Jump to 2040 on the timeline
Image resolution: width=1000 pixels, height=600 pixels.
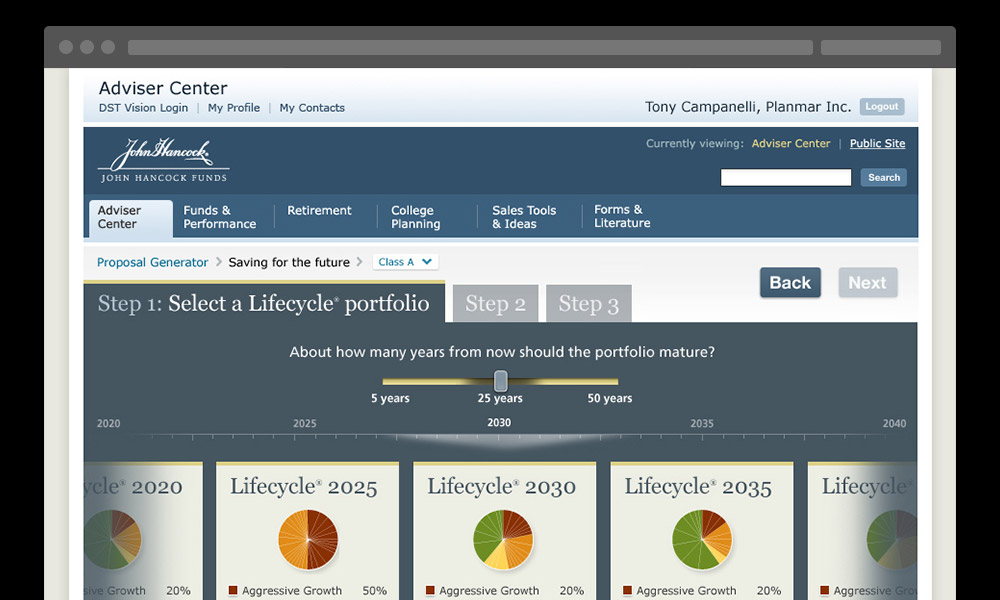894,423
